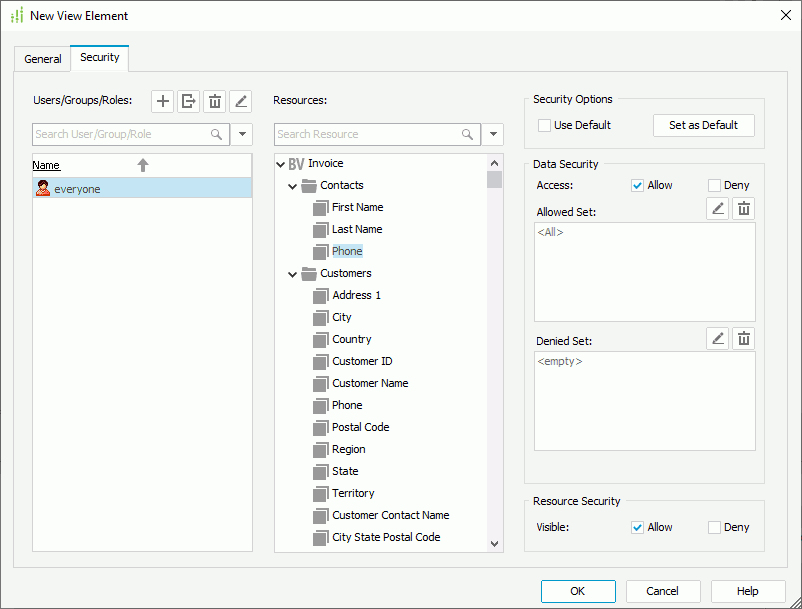Viewport: 802px width, 609px height.
Task: Open the Denied Set editor pencil icon
Action: (717, 338)
